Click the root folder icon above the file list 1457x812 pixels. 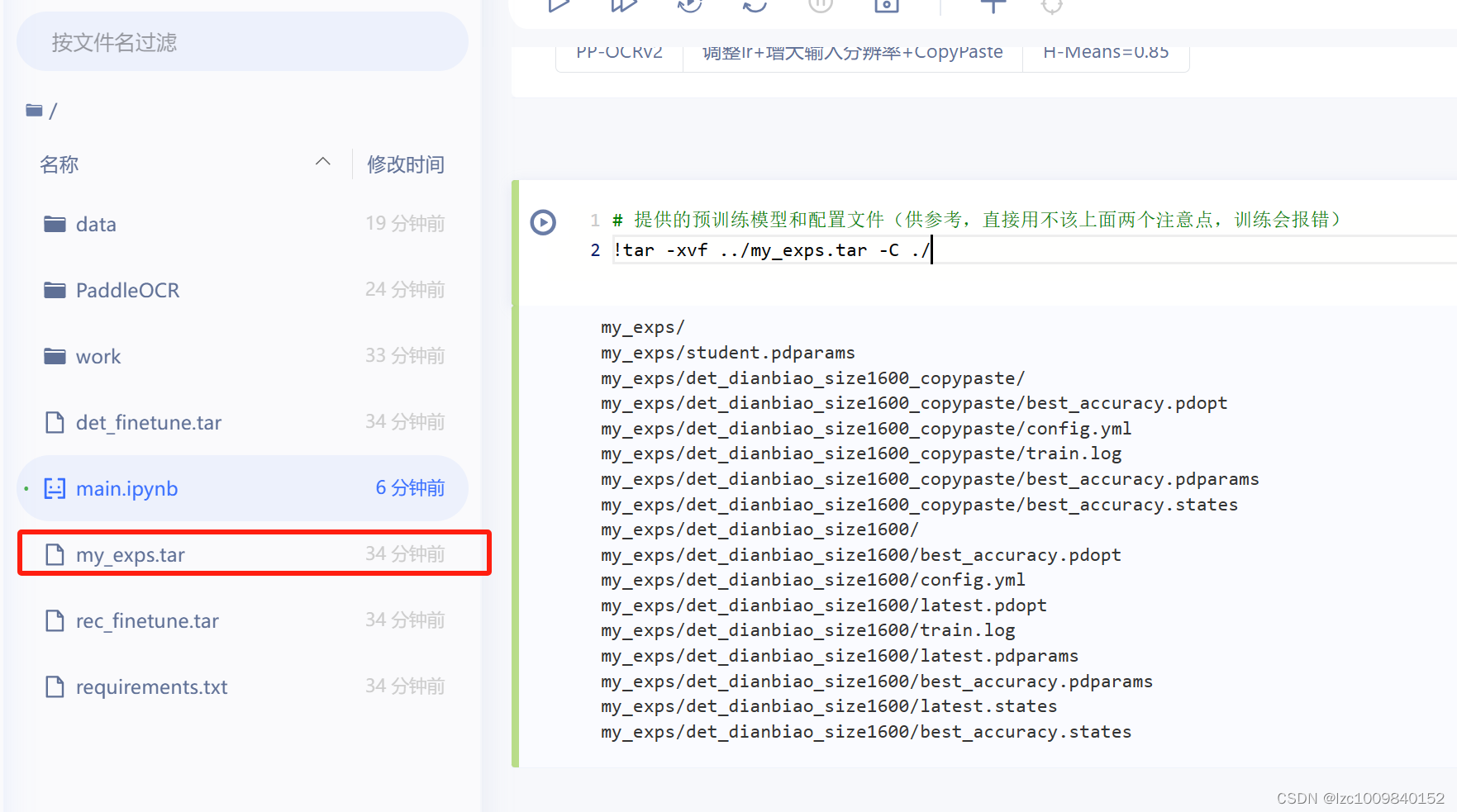tap(33, 109)
